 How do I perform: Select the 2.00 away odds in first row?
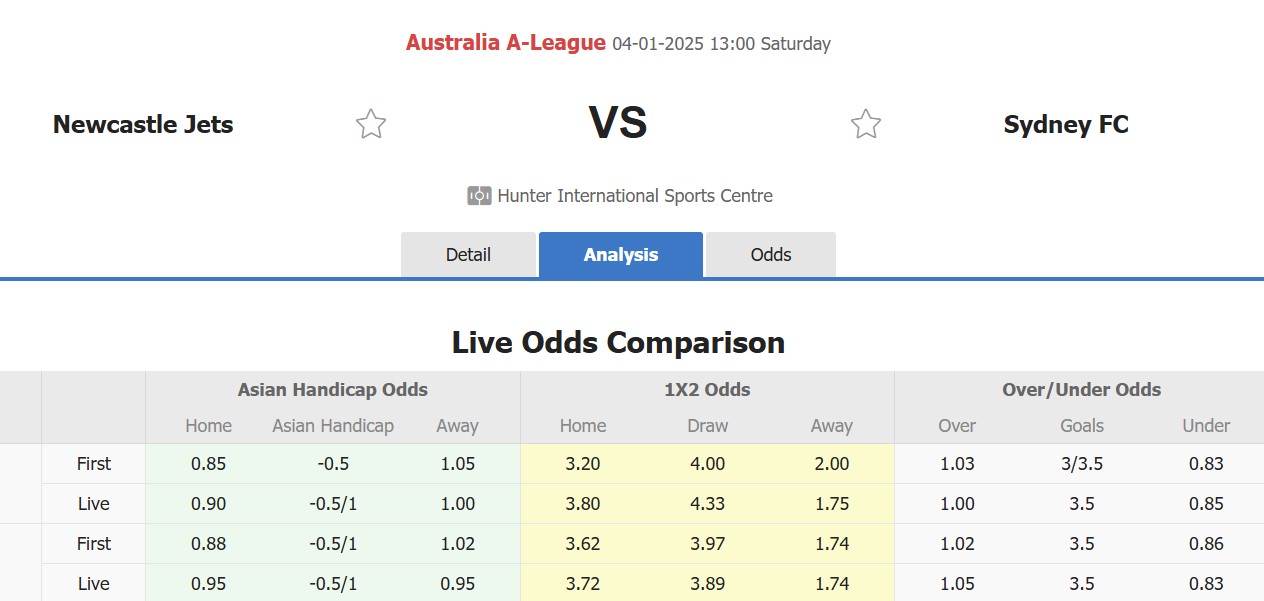[x=831, y=463]
